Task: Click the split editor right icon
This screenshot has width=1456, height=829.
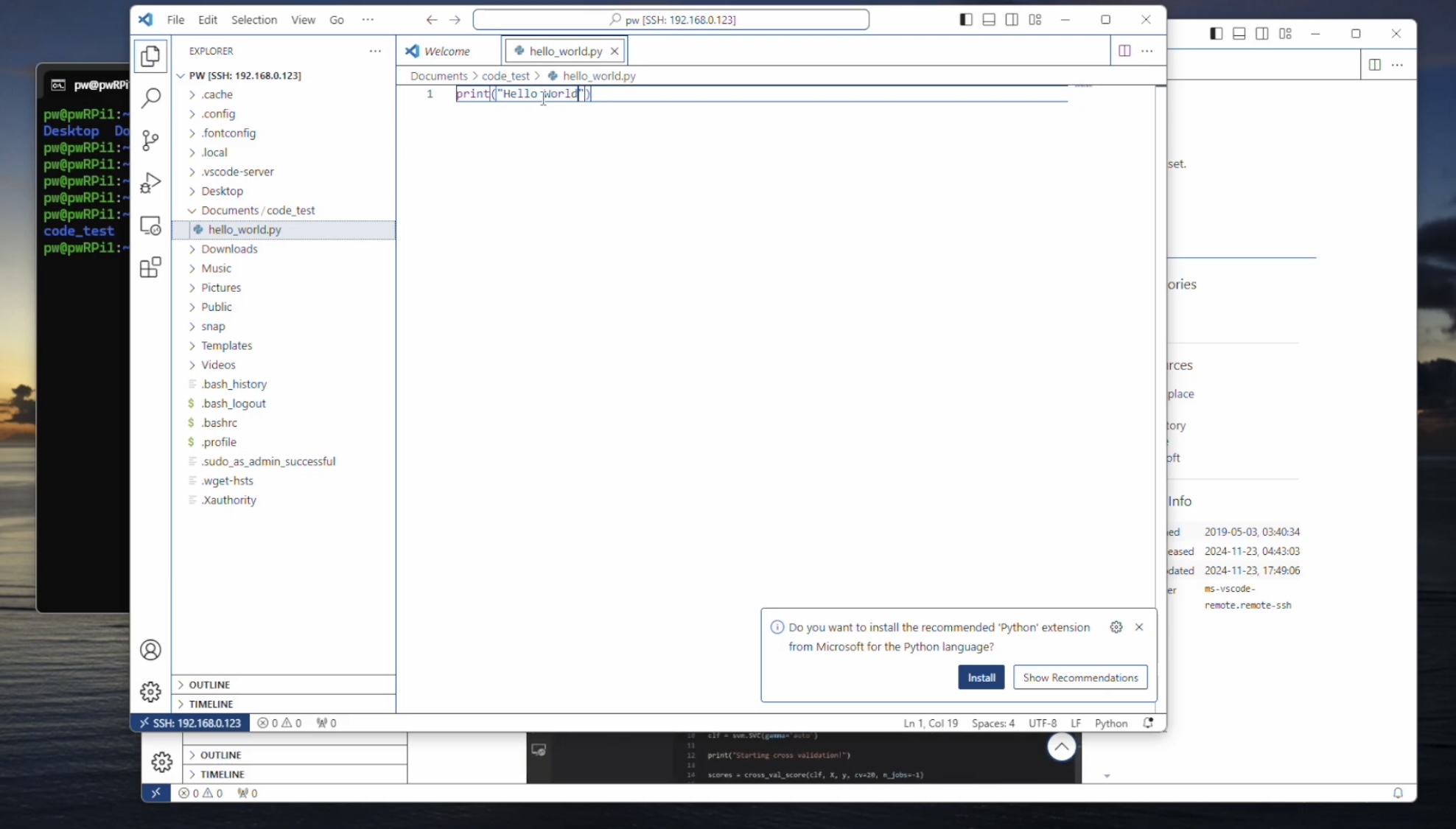Action: pos(1124,51)
